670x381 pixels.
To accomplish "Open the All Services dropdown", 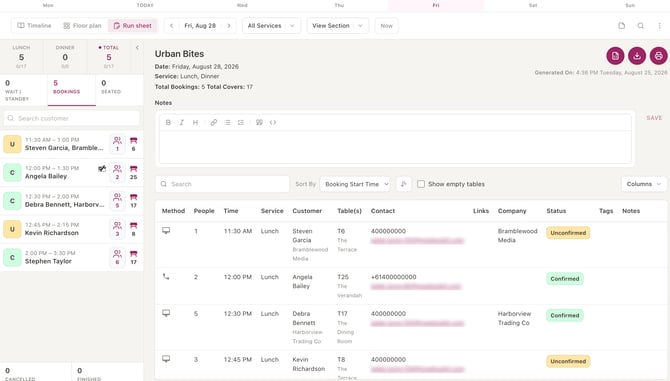I will click(271, 26).
